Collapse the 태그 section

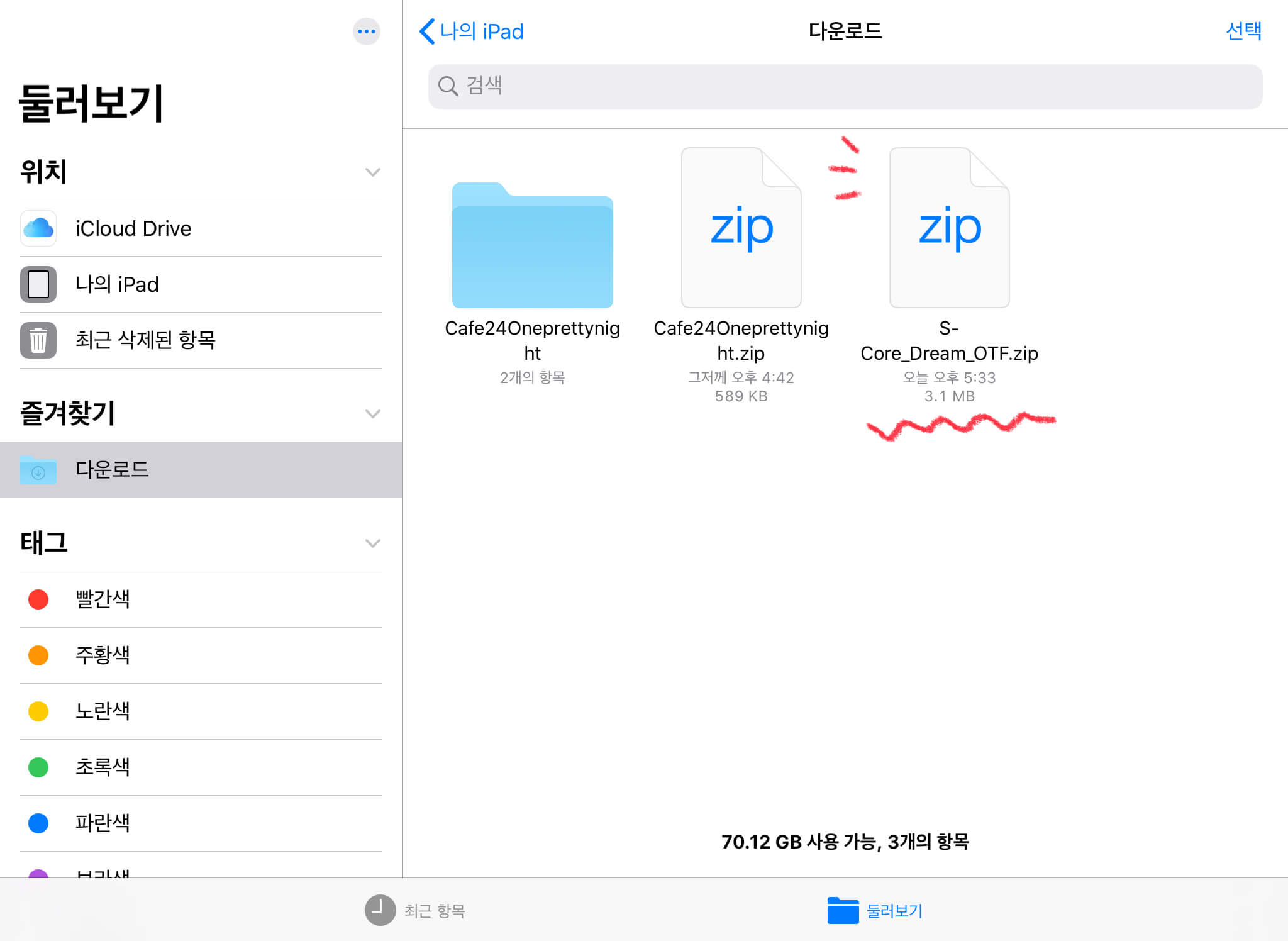(x=372, y=543)
